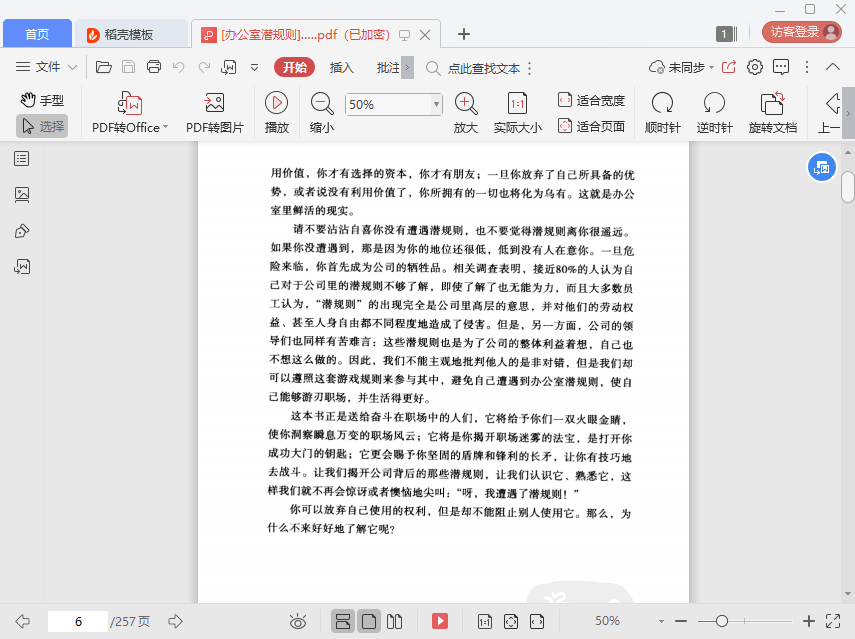
Task: Open the file folder icon
Action: click(104, 67)
